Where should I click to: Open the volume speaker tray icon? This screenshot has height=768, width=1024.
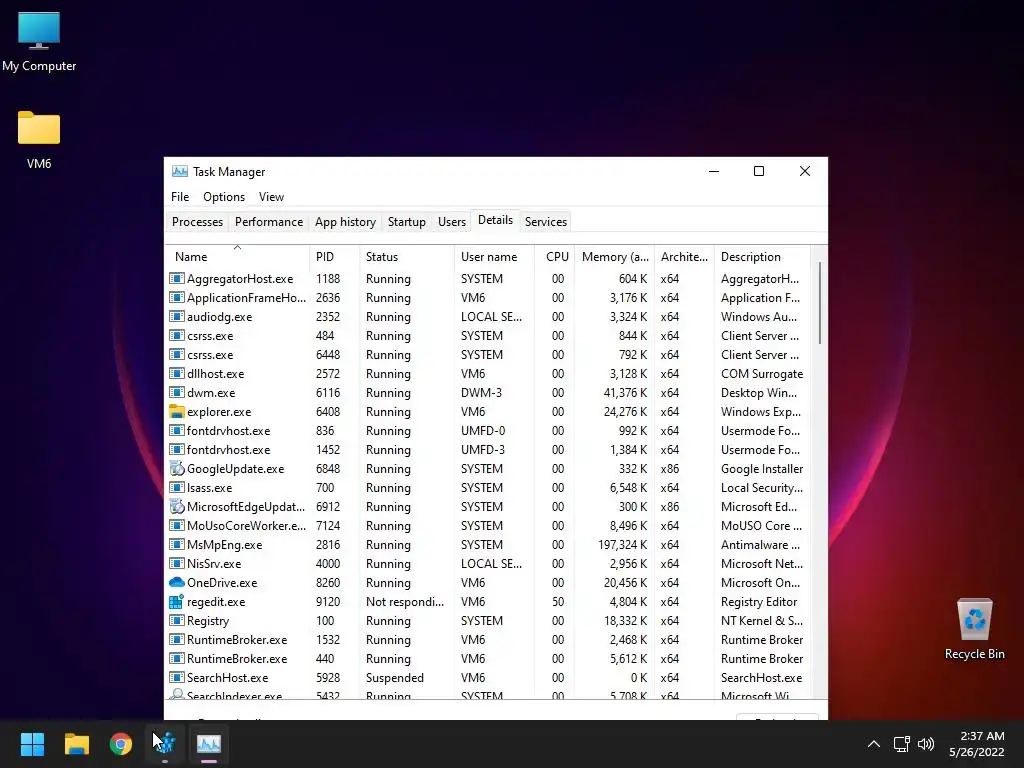(x=926, y=744)
